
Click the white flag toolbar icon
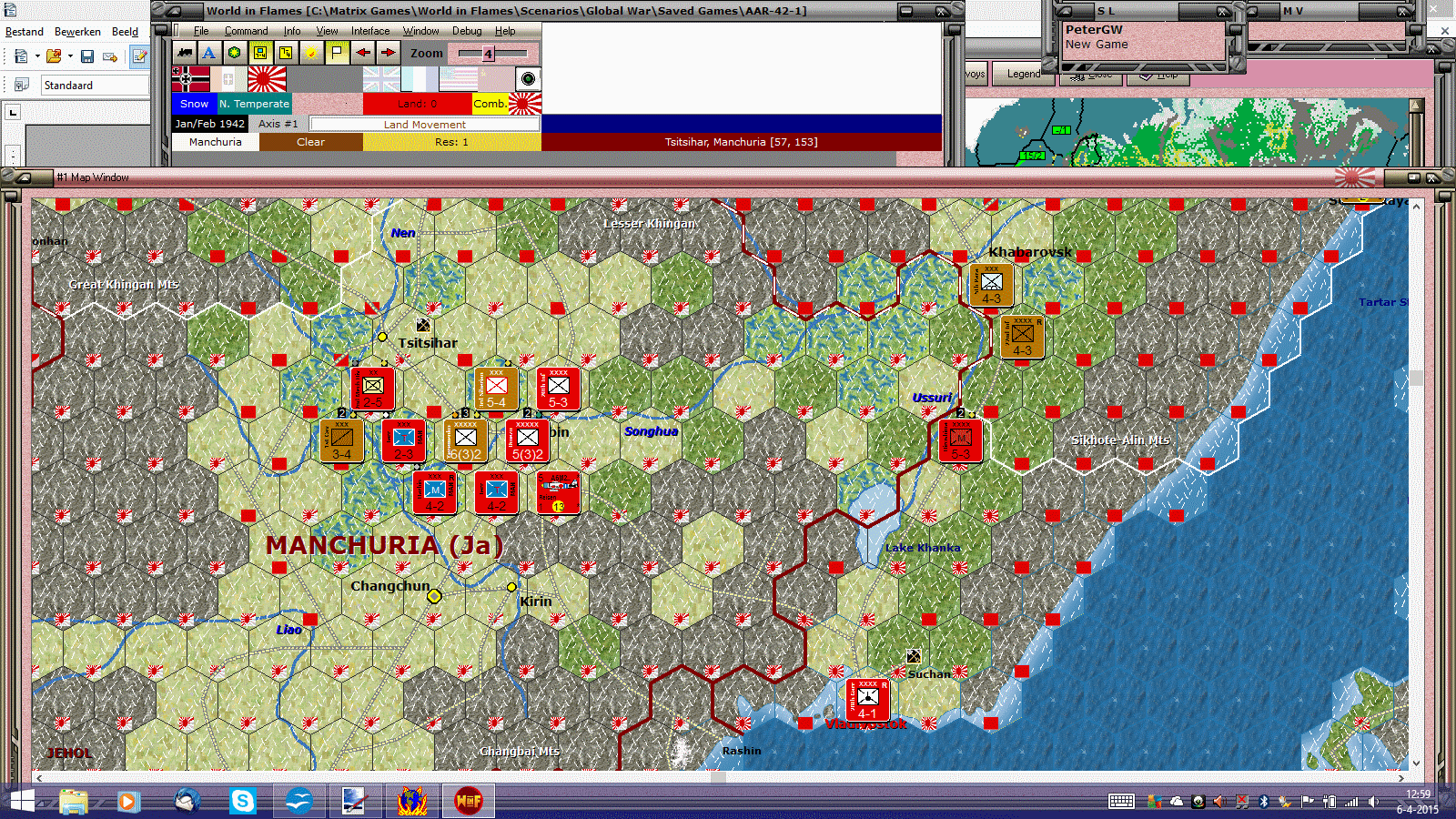[x=337, y=53]
